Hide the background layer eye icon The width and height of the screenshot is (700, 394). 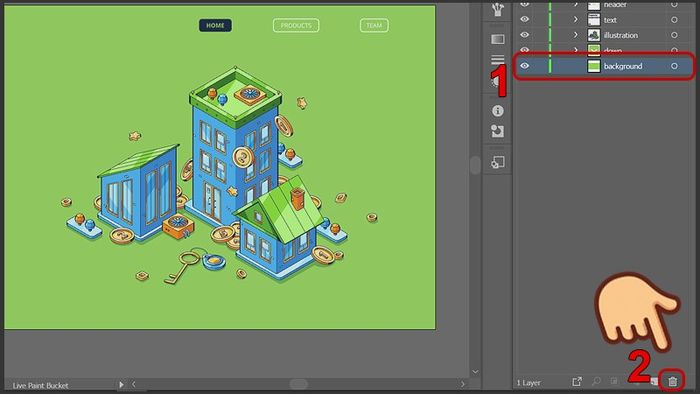coord(525,66)
